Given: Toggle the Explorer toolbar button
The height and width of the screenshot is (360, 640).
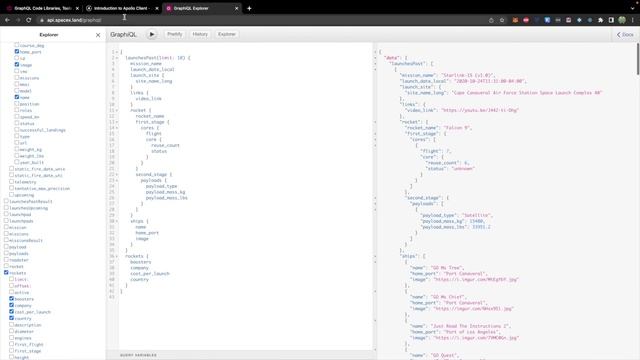Looking at the screenshot, I should (x=227, y=34).
